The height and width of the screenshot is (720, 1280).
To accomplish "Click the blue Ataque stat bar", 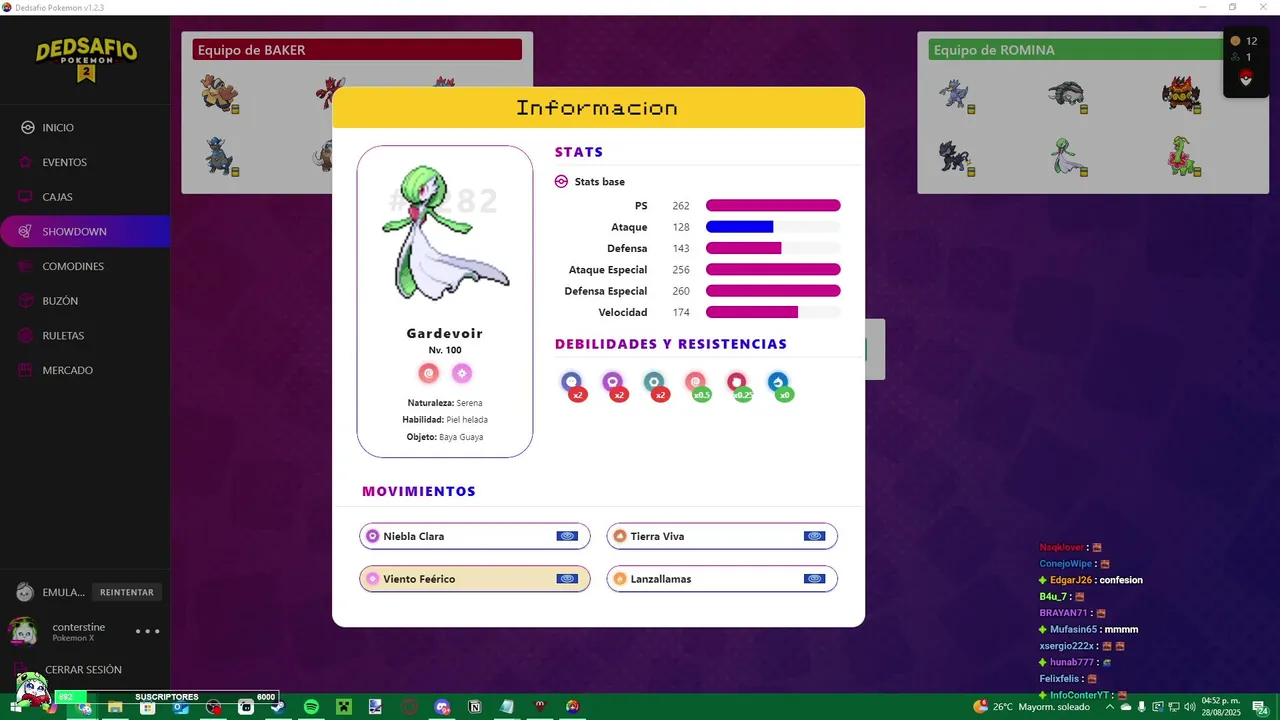I will (x=739, y=227).
